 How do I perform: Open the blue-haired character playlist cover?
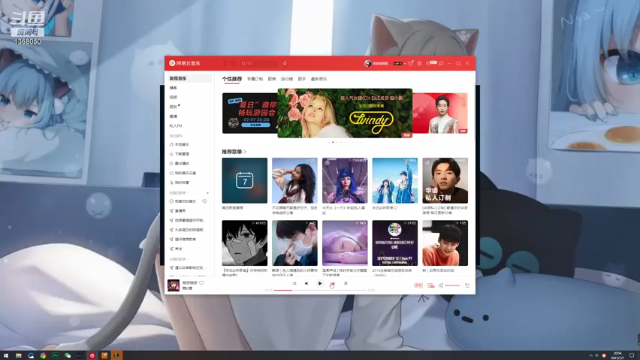pos(345,180)
